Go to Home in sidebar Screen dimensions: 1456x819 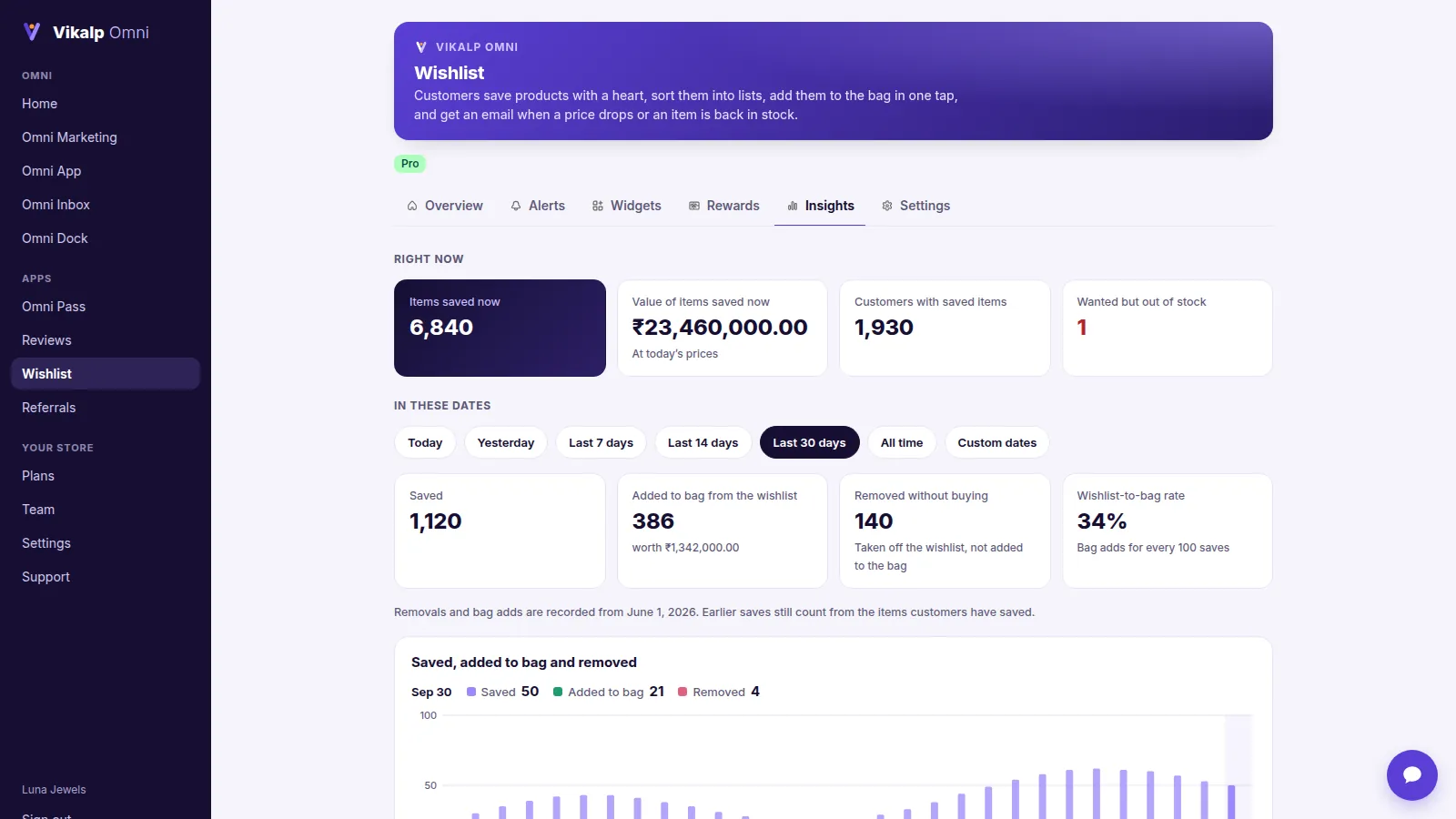pyautogui.click(x=106, y=104)
